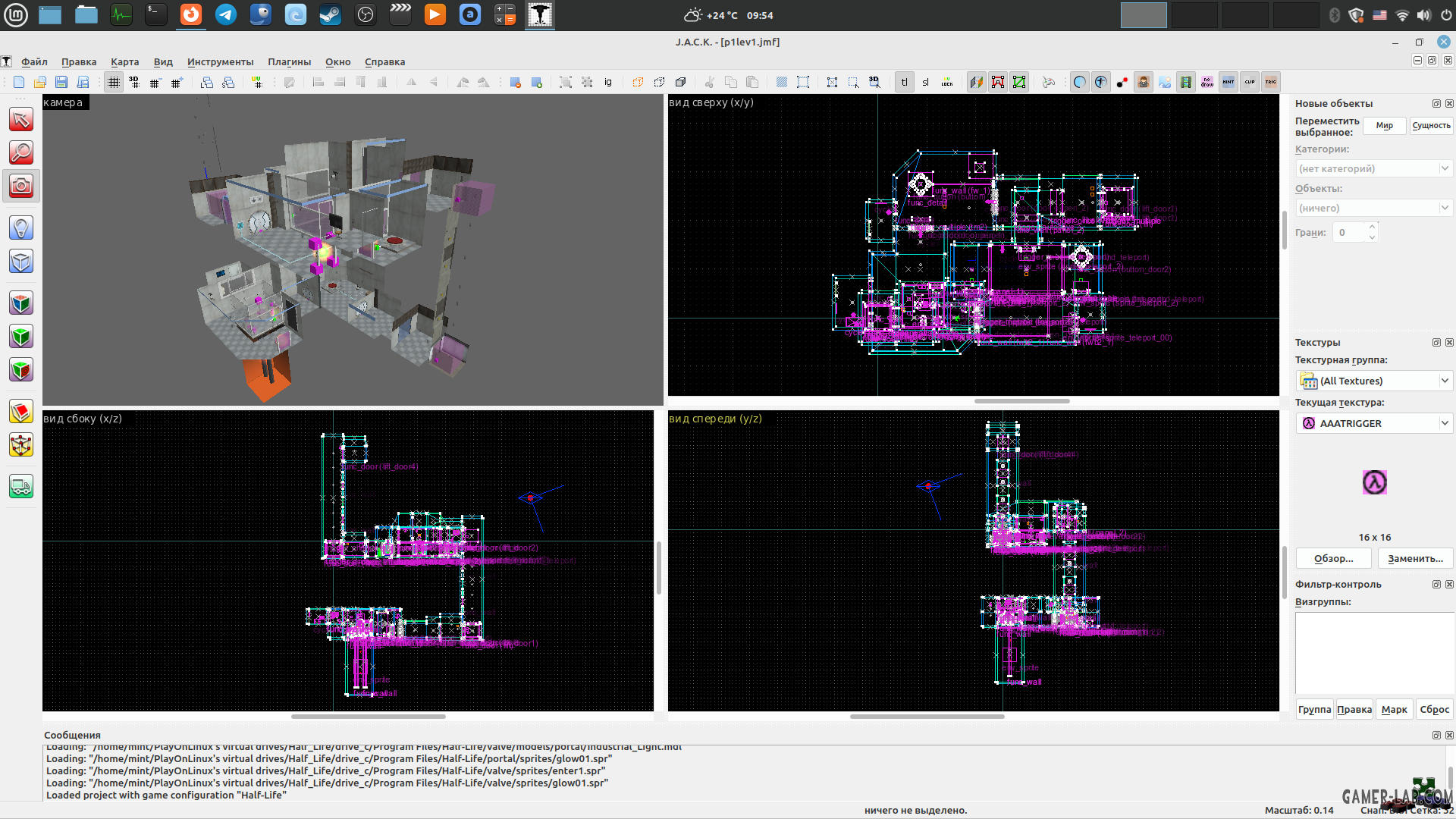
Task: Open the terminal from the taskbar
Action: coord(156,15)
